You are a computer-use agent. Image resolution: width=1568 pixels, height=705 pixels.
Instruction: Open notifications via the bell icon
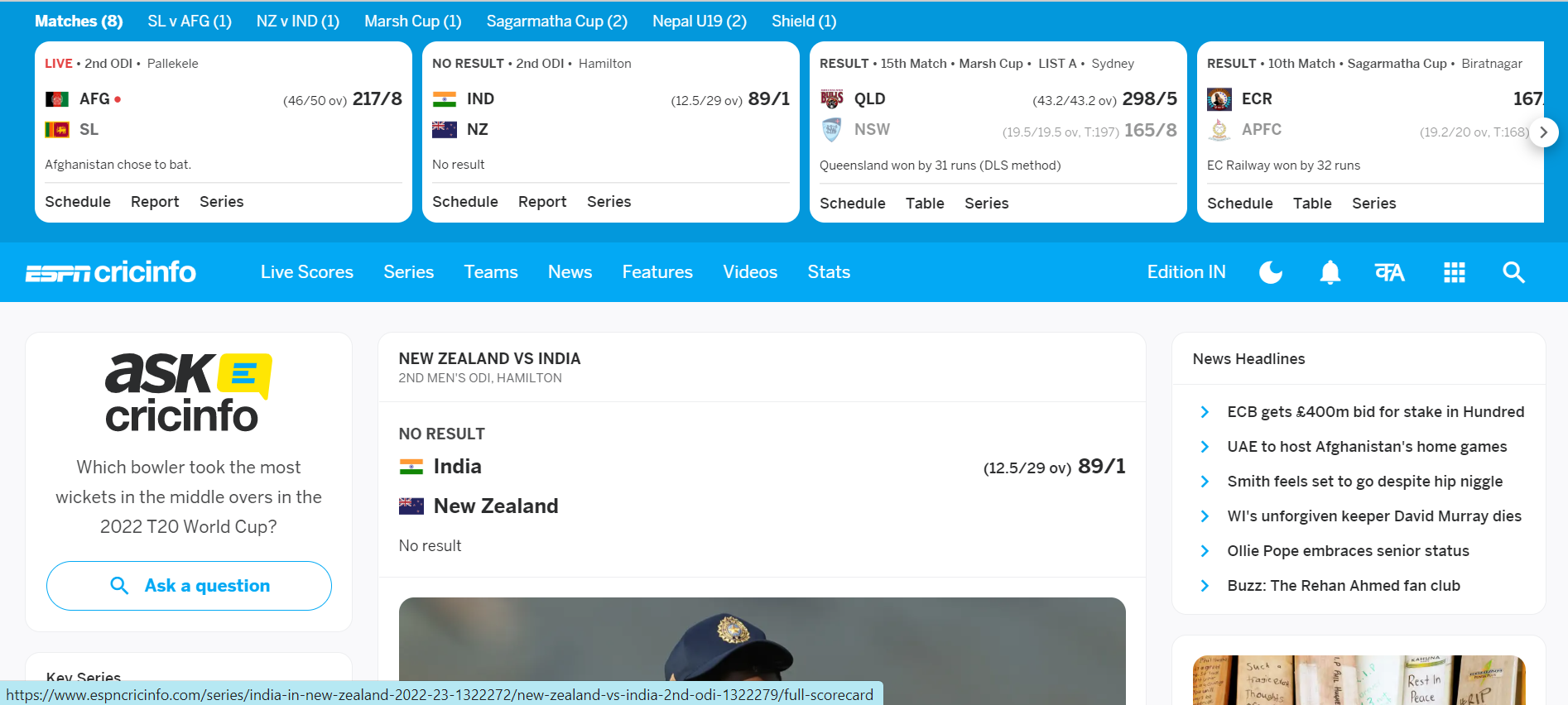(x=1330, y=272)
